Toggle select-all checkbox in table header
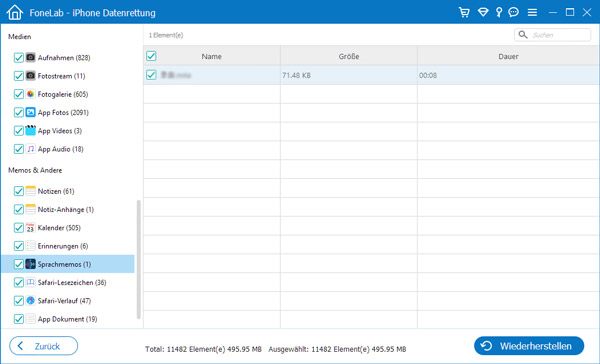The height and width of the screenshot is (364, 600). (151, 56)
